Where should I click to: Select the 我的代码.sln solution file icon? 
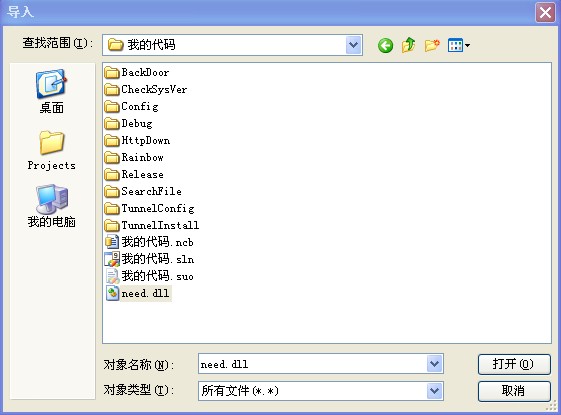coord(112,259)
